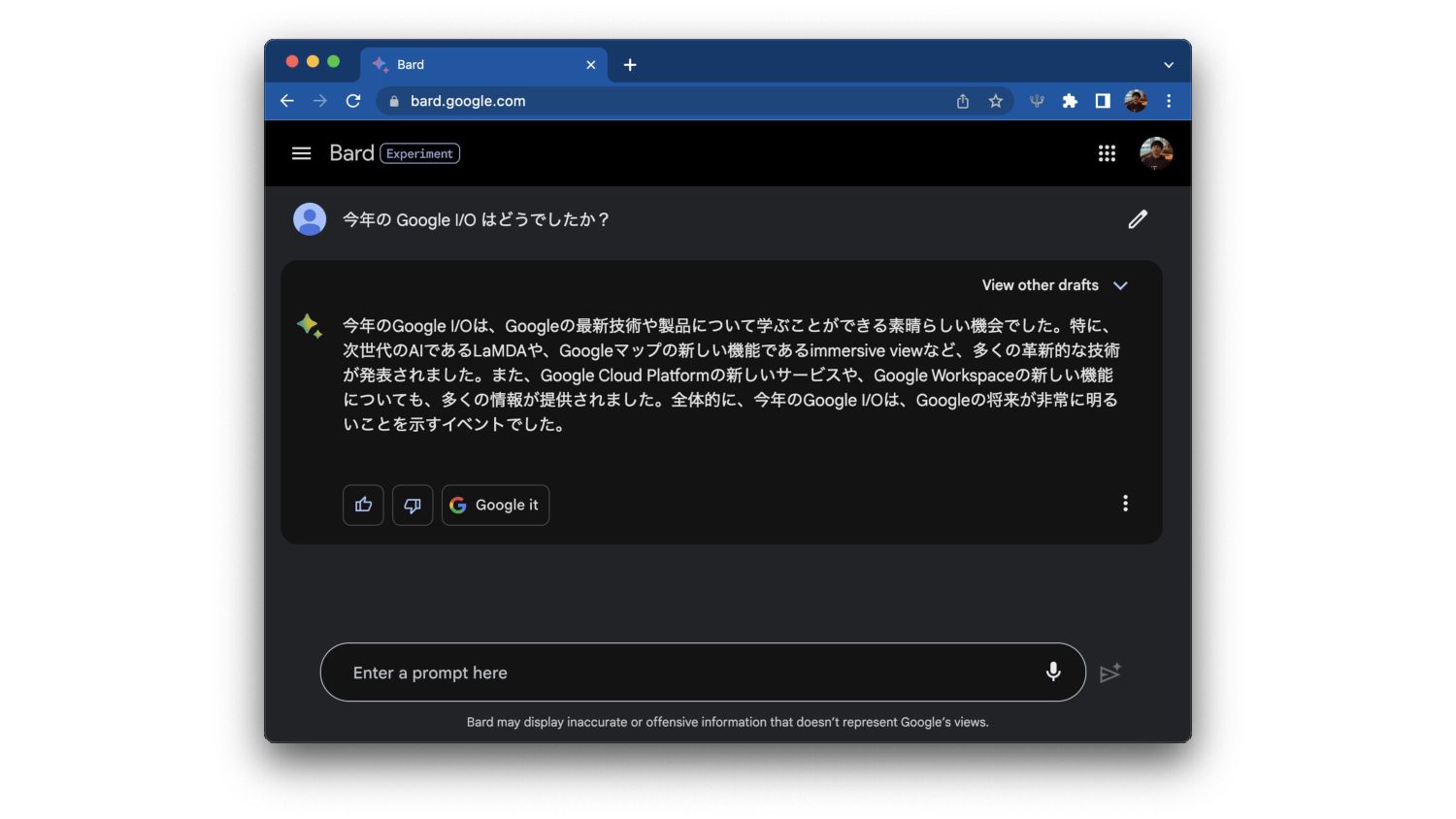Minimize window with the yellow button

(313, 61)
